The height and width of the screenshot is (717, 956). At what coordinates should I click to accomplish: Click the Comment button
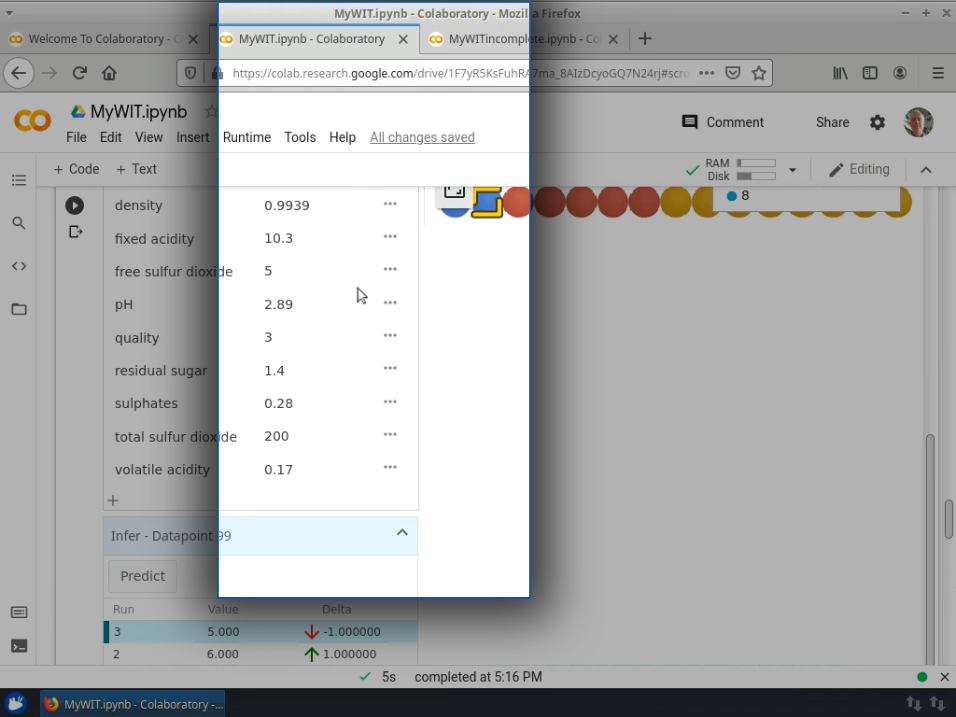pos(722,122)
